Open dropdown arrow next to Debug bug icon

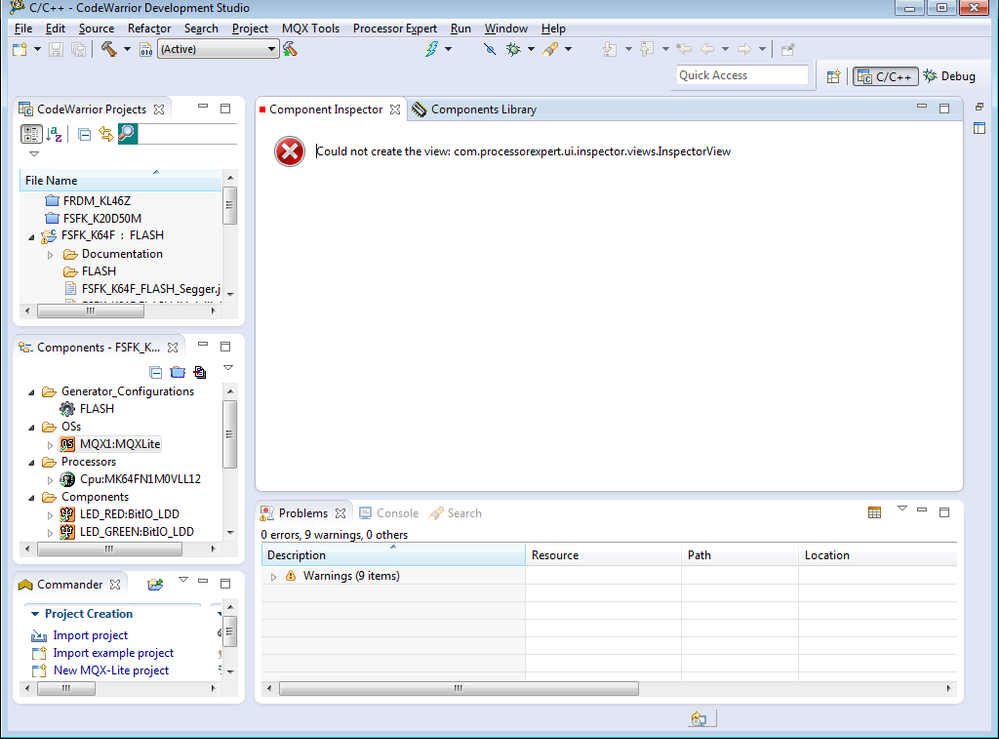click(x=531, y=49)
